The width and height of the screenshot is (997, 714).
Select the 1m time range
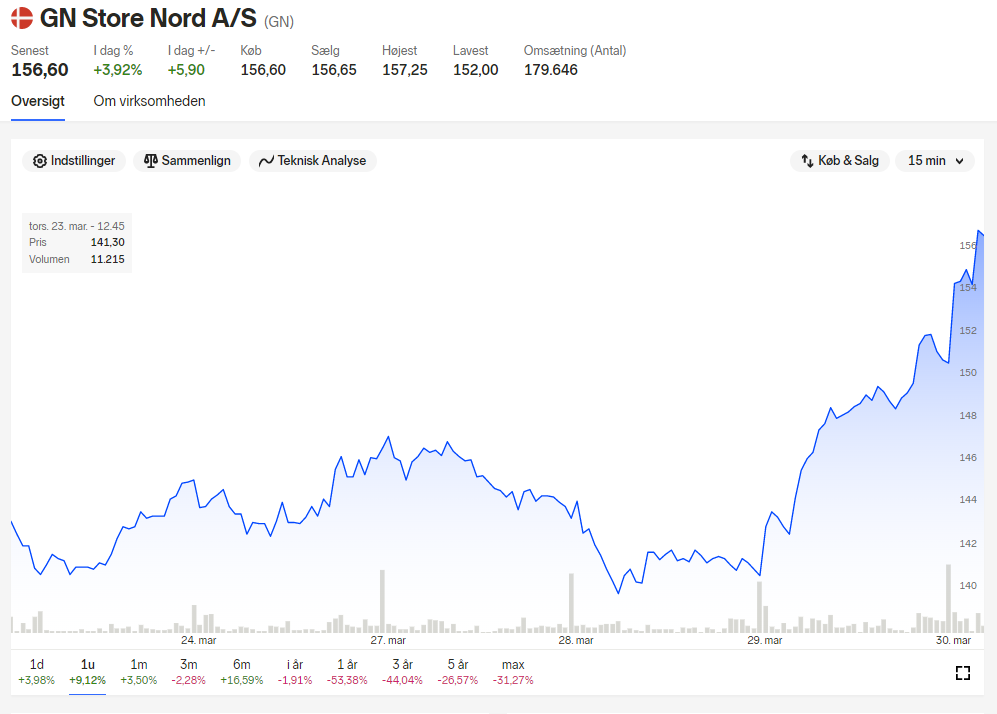(x=139, y=672)
